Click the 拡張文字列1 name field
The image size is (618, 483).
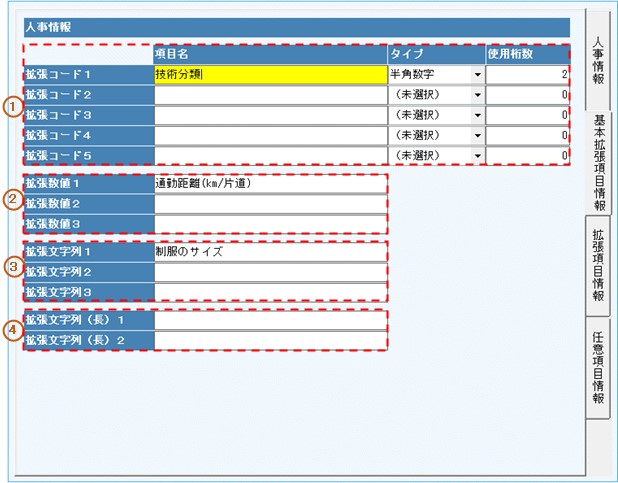pos(270,252)
